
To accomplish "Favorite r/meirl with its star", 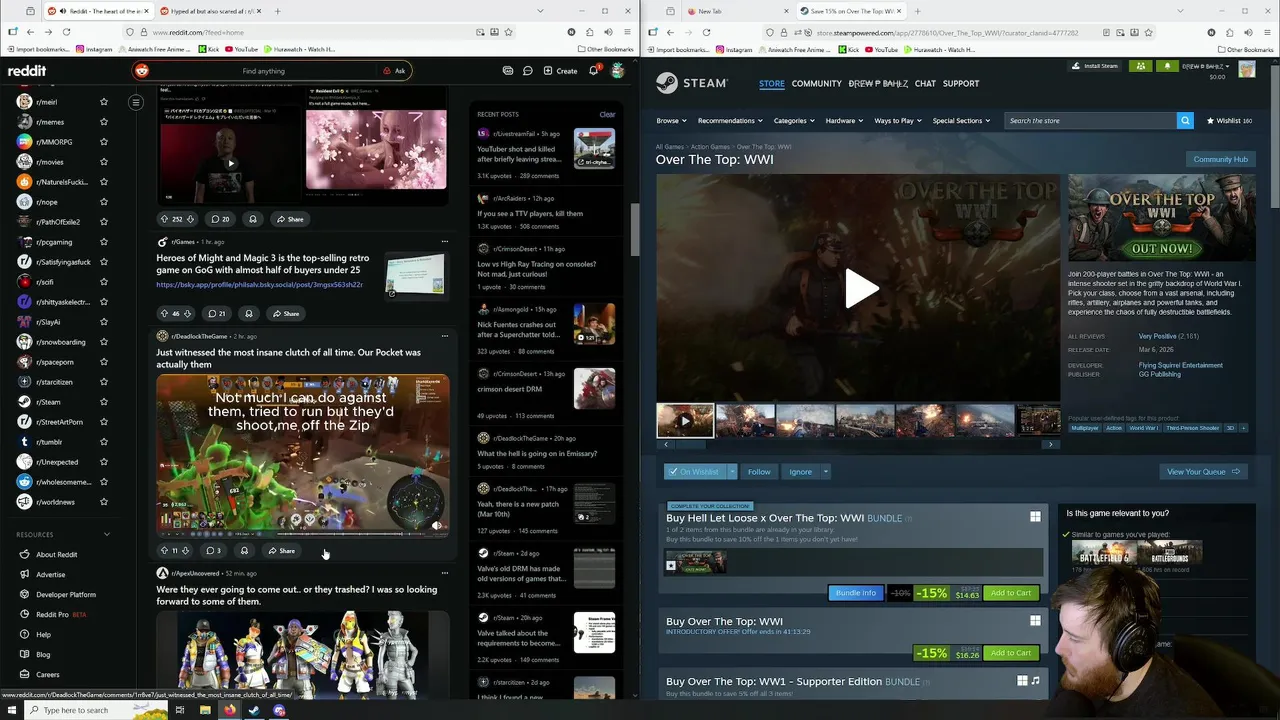I will (104, 102).
